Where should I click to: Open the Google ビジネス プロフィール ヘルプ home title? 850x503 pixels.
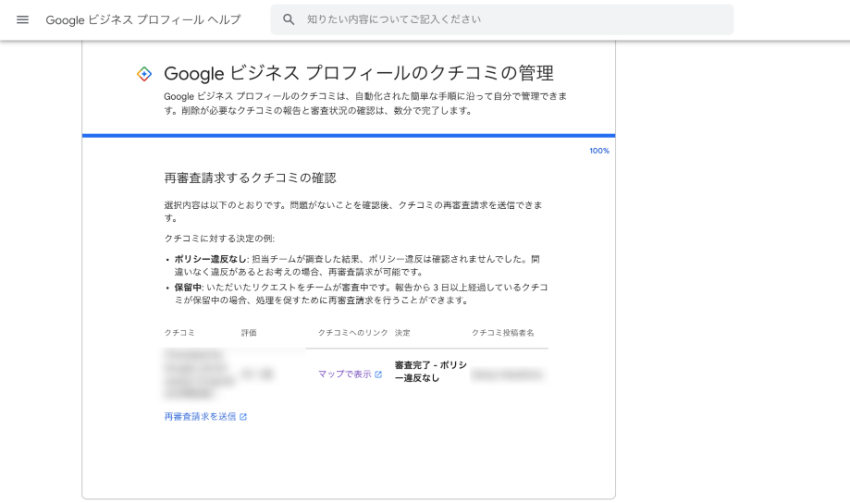pos(143,20)
